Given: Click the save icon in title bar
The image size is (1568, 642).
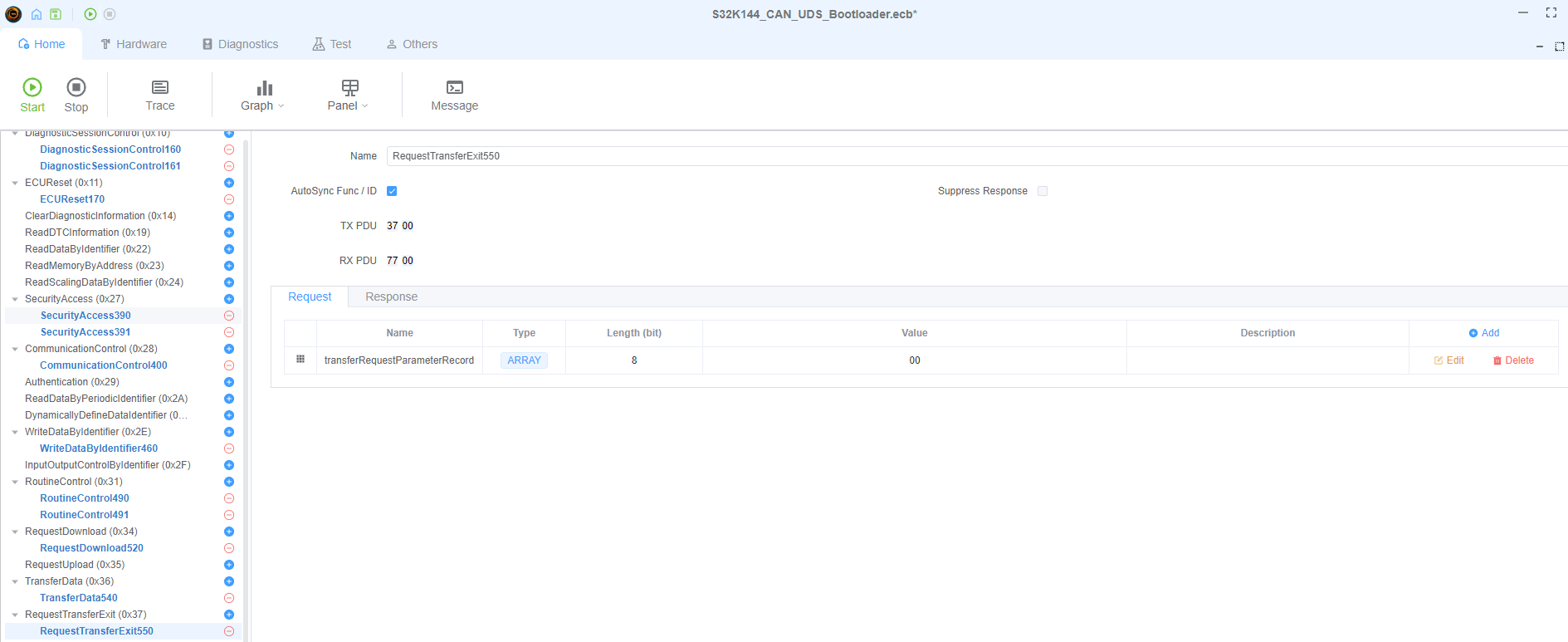Looking at the screenshot, I should [x=56, y=14].
